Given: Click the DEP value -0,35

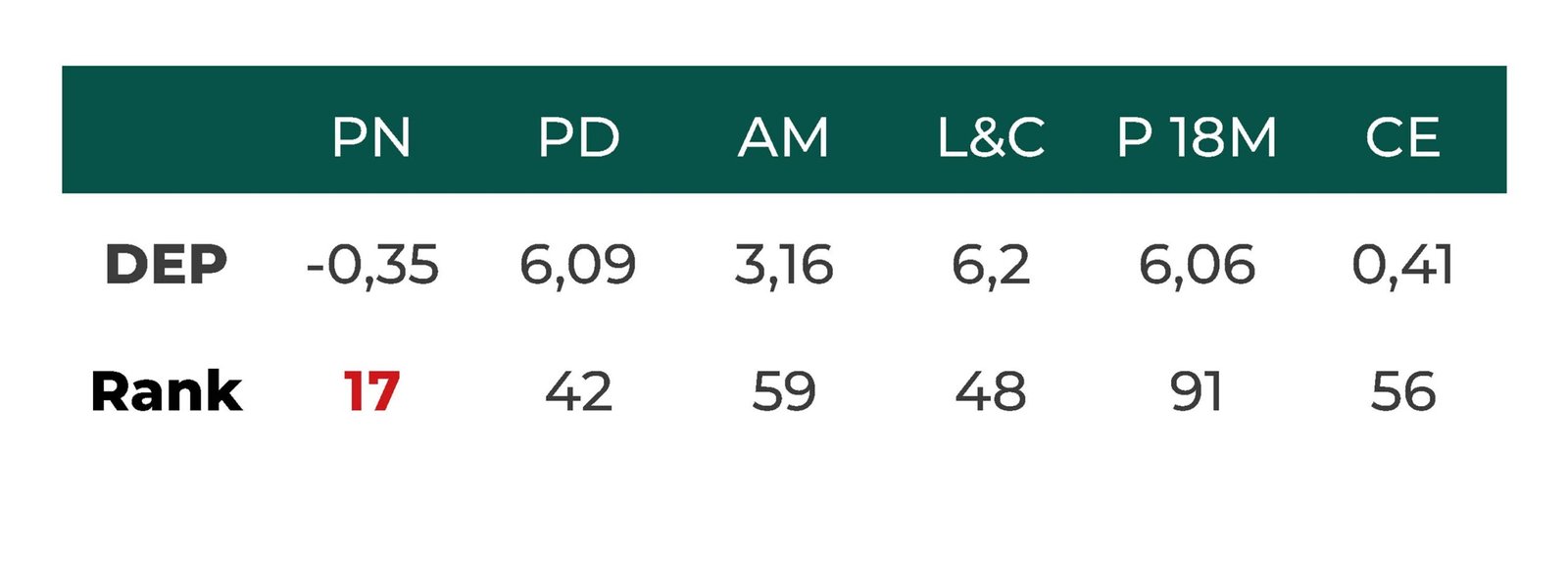Looking at the screenshot, I should pos(372,265).
